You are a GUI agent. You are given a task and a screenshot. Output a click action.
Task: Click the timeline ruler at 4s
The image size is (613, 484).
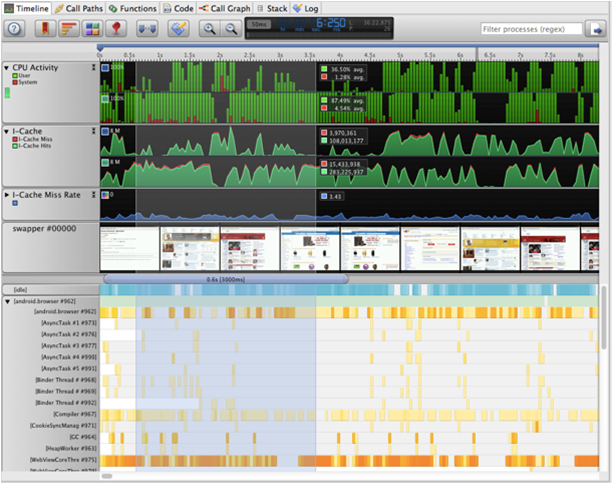[340, 55]
